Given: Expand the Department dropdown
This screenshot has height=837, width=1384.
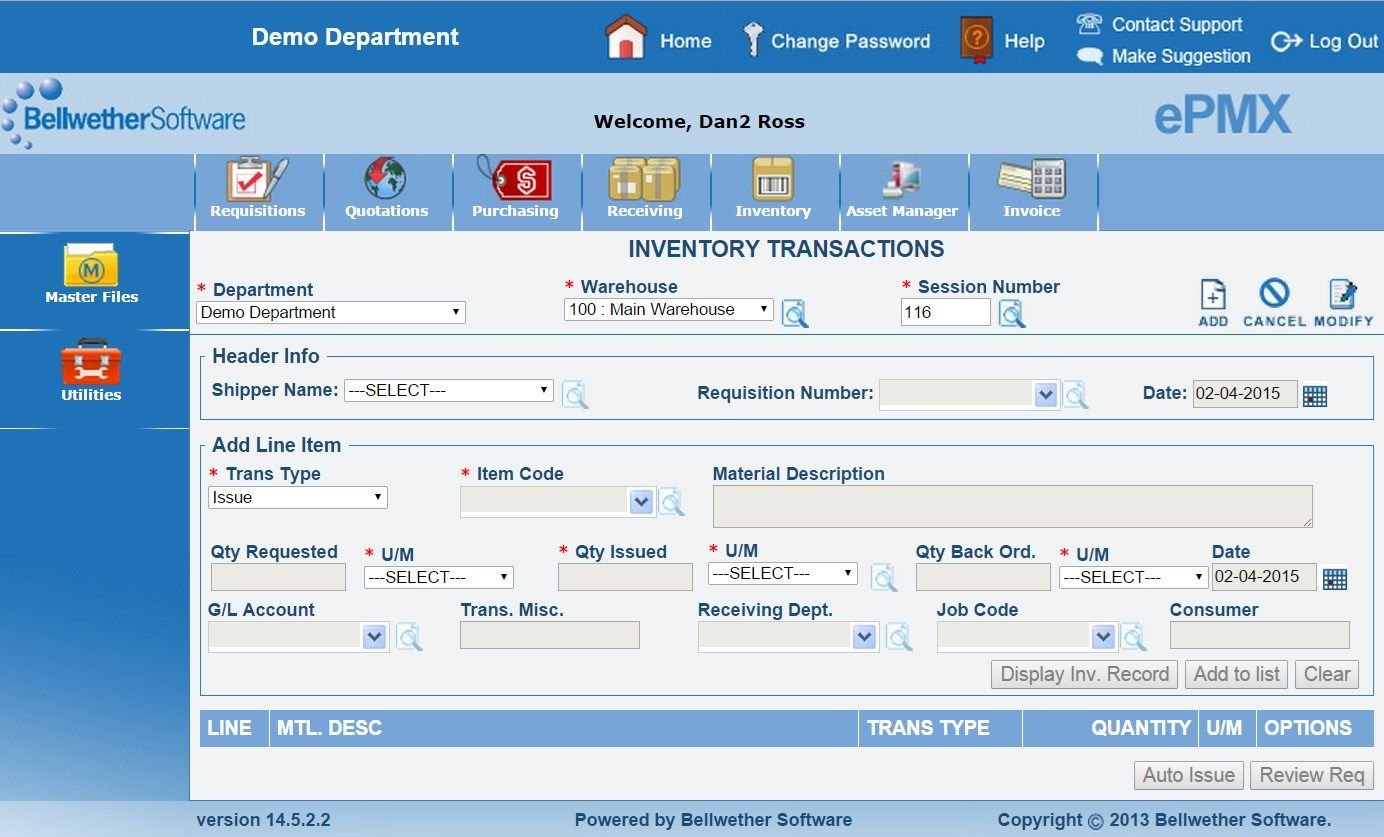Looking at the screenshot, I should [331, 313].
